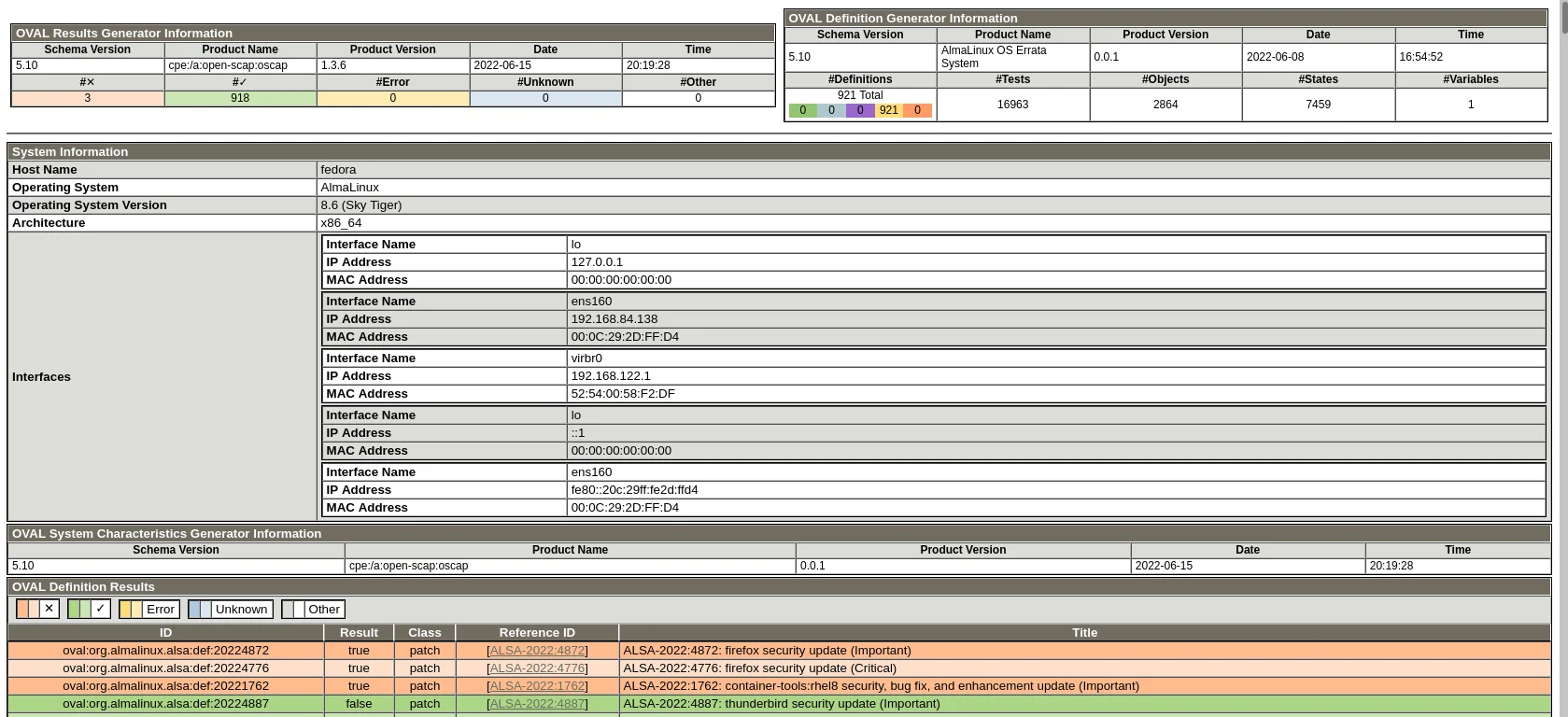Click the ✓ checkmark in the results legend
The width and height of the screenshot is (1568, 717).
101,609
